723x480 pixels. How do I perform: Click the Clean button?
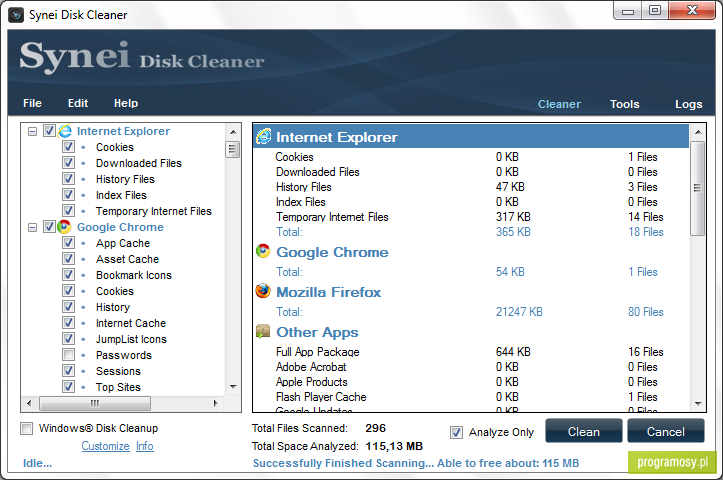[x=584, y=432]
